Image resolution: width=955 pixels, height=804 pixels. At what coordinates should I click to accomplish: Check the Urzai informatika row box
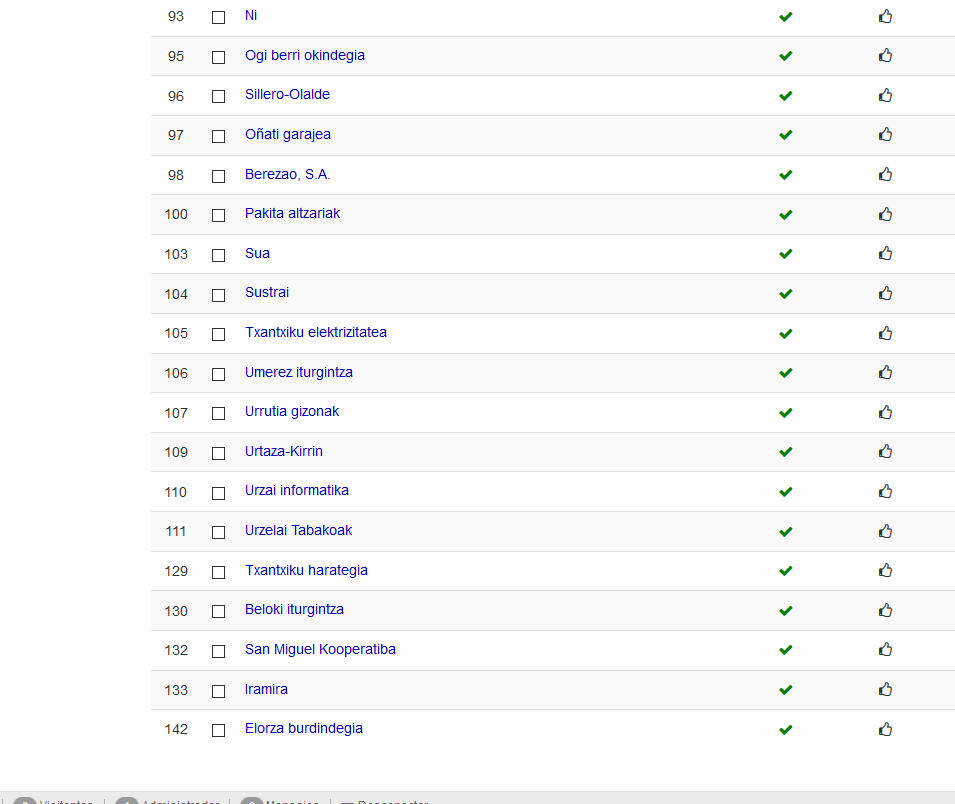pos(219,493)
